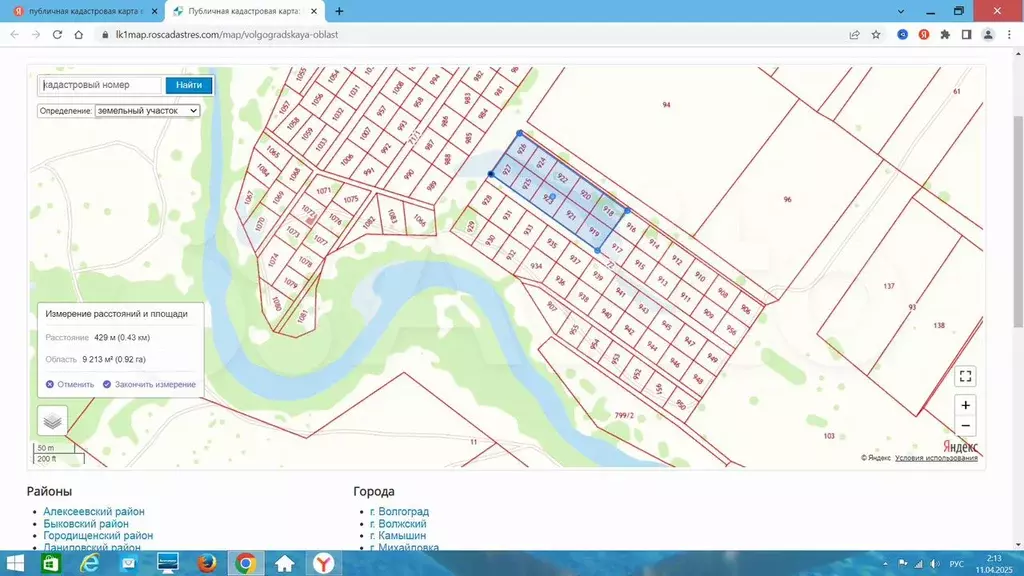Screen dimensions: 1024x576
Task: Switch to the first 'публичная кадастровая карта' tab
Action: pos(84,11)
